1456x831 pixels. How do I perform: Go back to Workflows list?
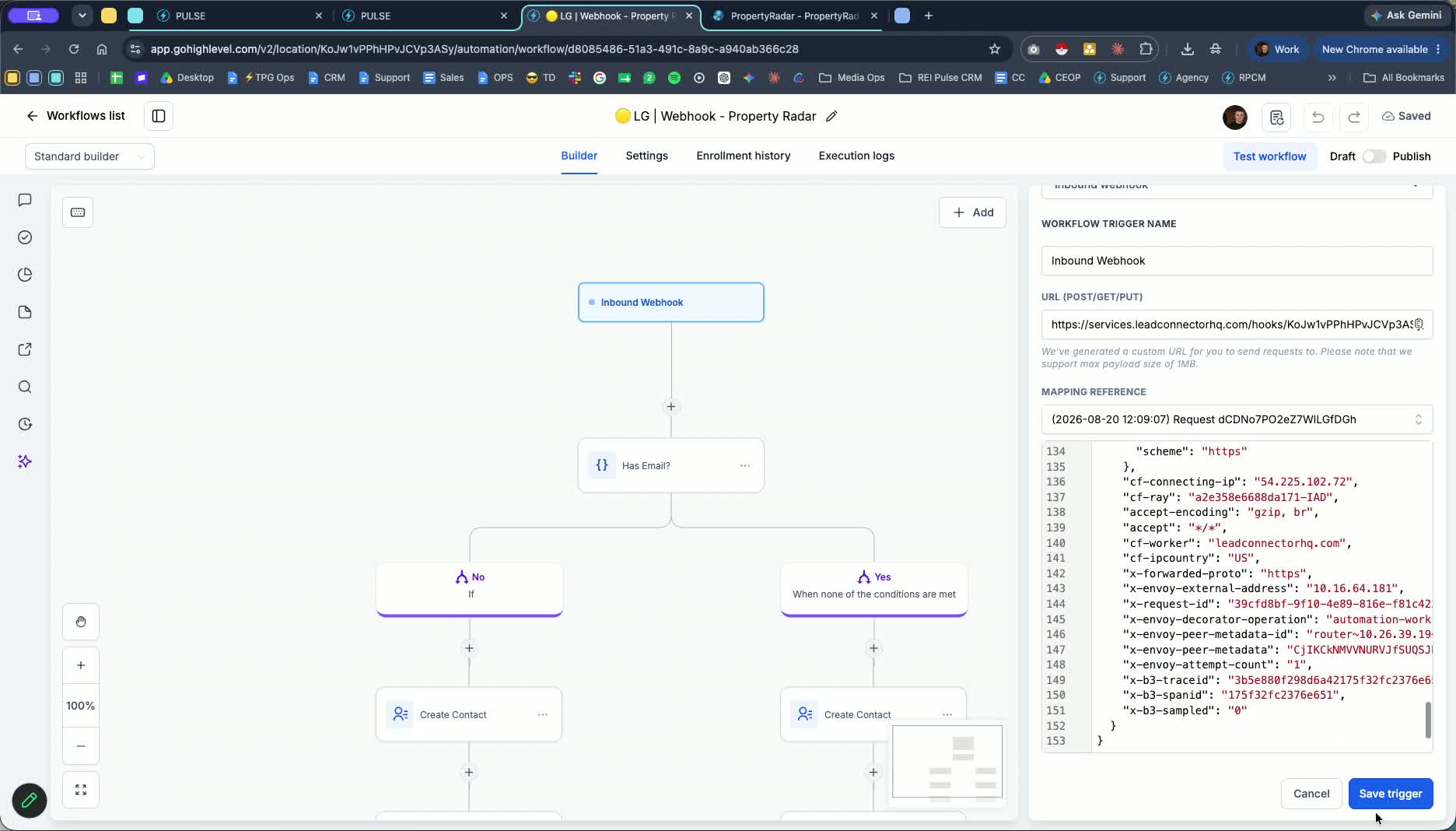(x=75, y=116)
